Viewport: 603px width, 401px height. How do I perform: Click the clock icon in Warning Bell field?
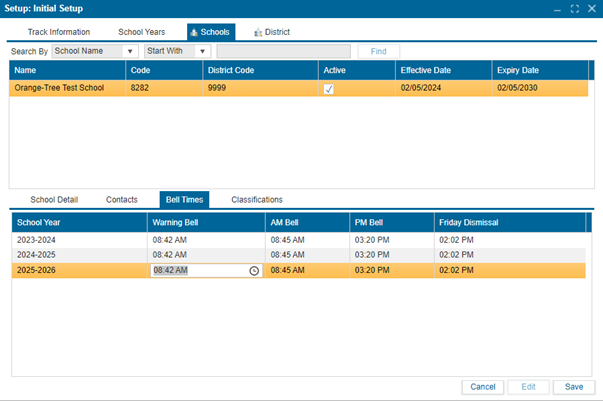click(x=254, y=270)
